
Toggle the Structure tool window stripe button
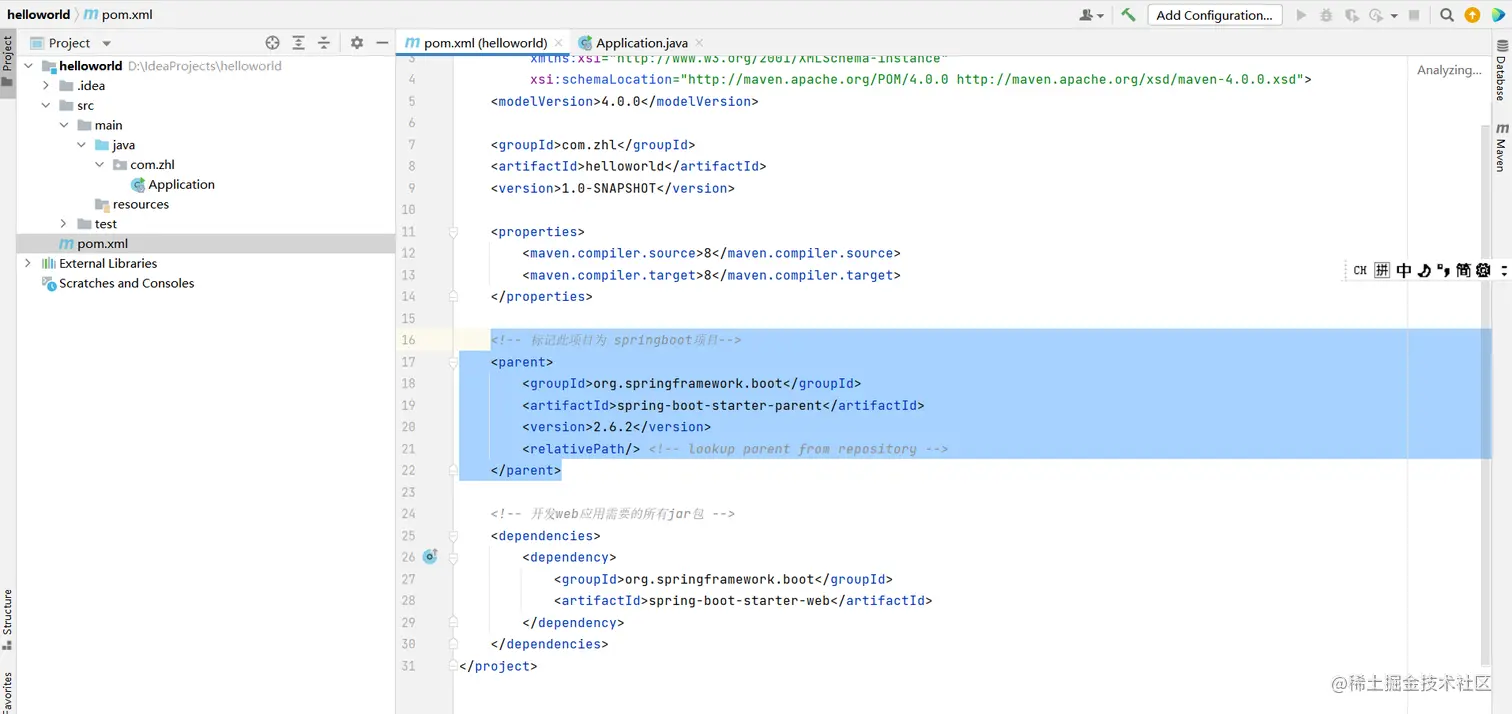[7, 619]
